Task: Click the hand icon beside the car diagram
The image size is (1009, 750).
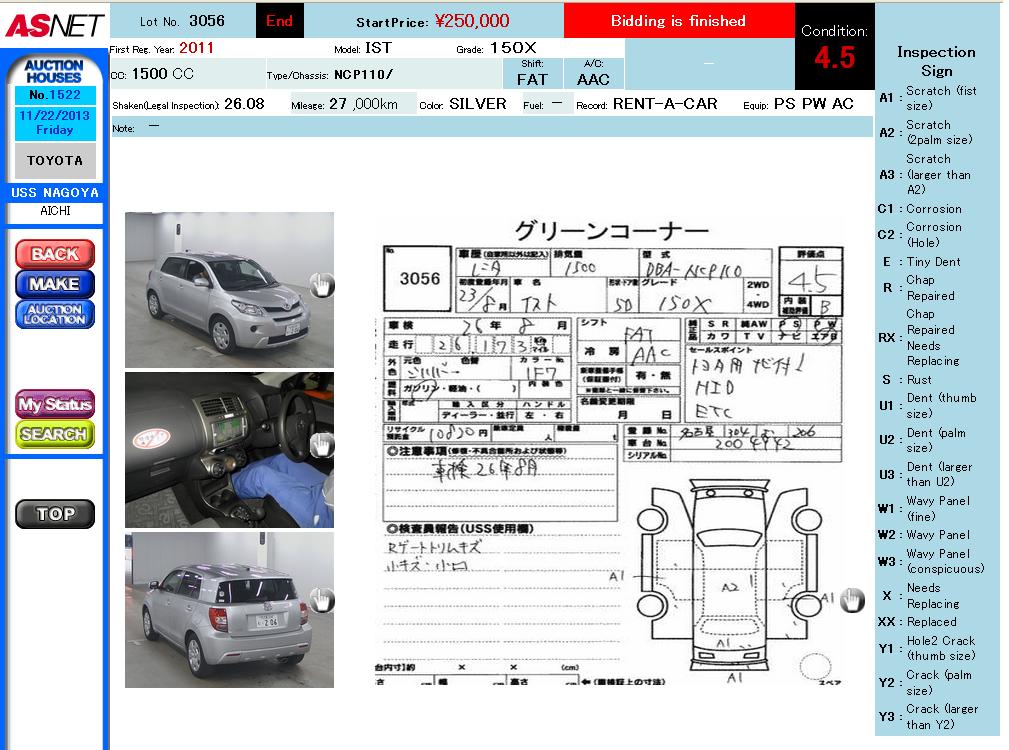Action: tap(851, 600)
